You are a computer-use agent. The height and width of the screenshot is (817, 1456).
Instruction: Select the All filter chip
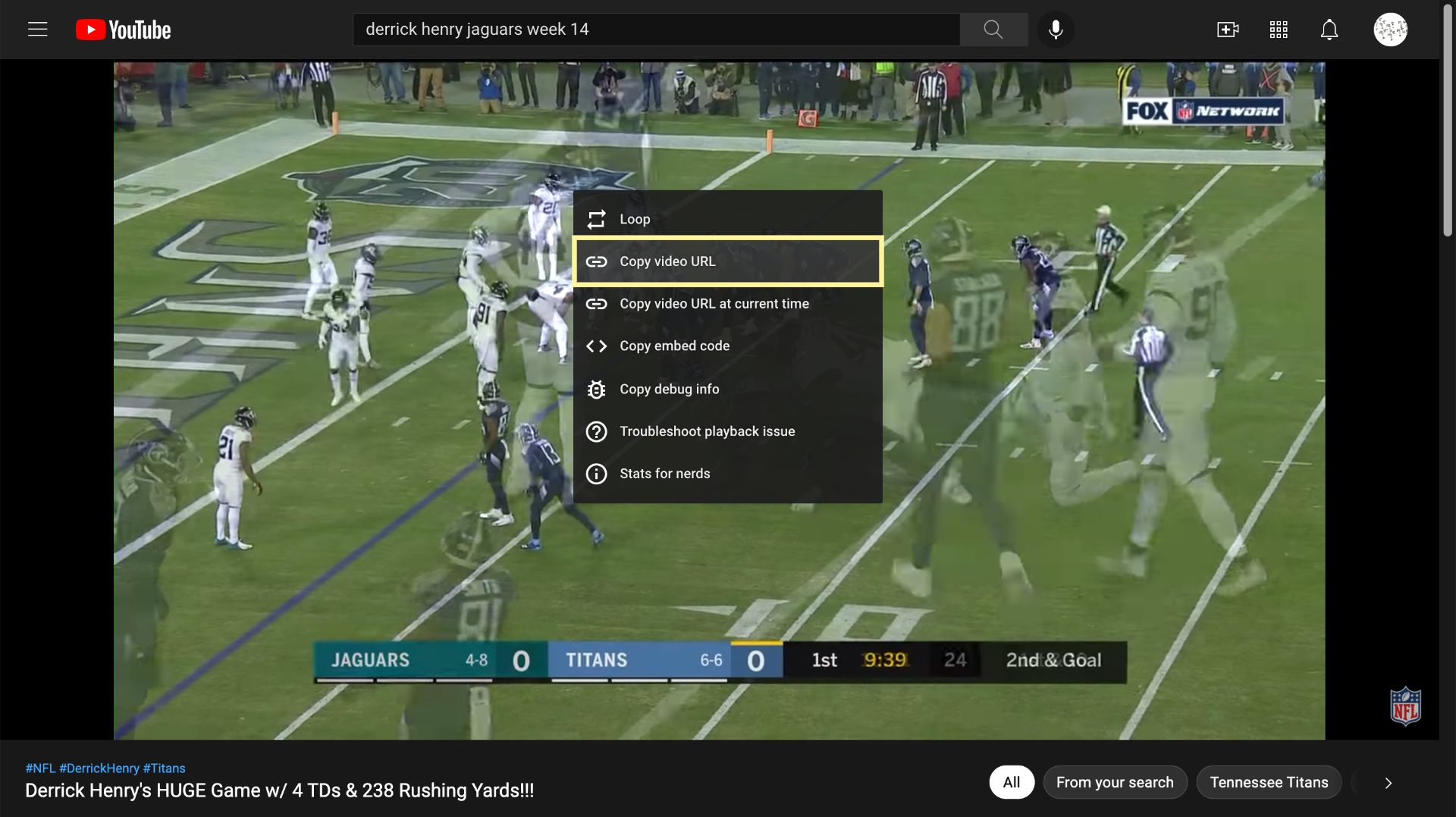click(x=1011, y=782)
